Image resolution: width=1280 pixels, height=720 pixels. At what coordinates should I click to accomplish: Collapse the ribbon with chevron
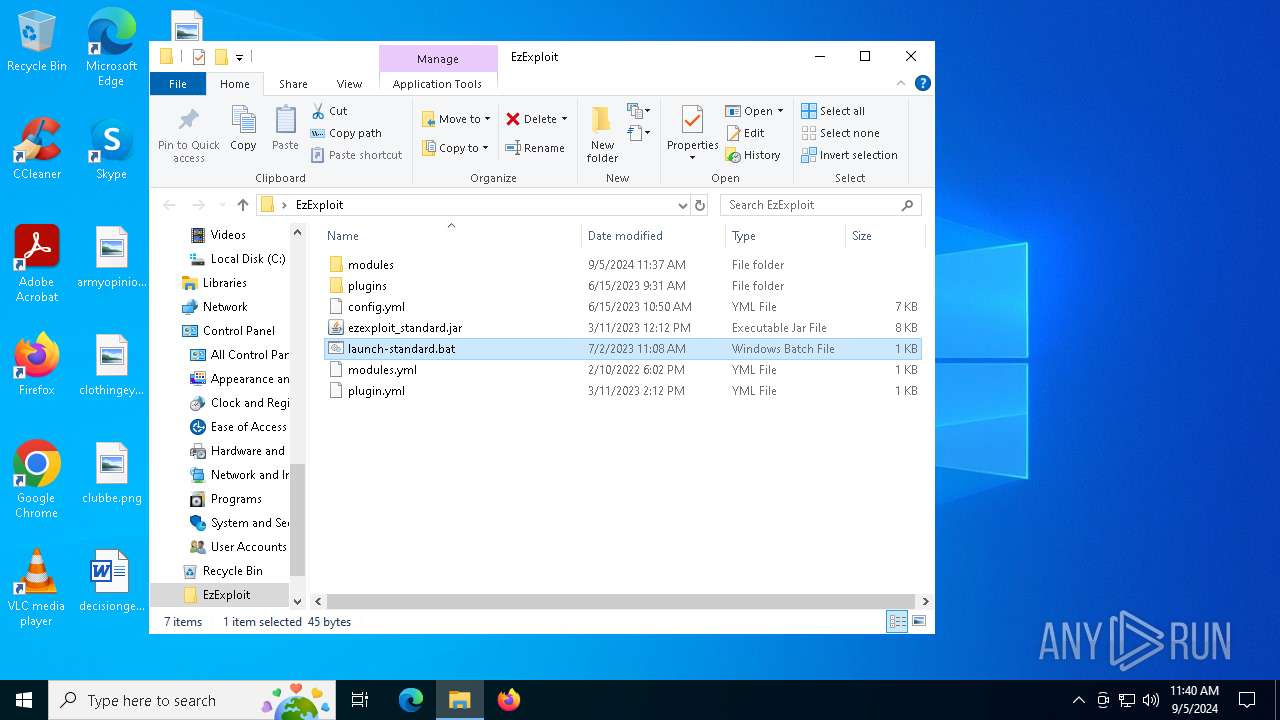click(x=901, y=83)
